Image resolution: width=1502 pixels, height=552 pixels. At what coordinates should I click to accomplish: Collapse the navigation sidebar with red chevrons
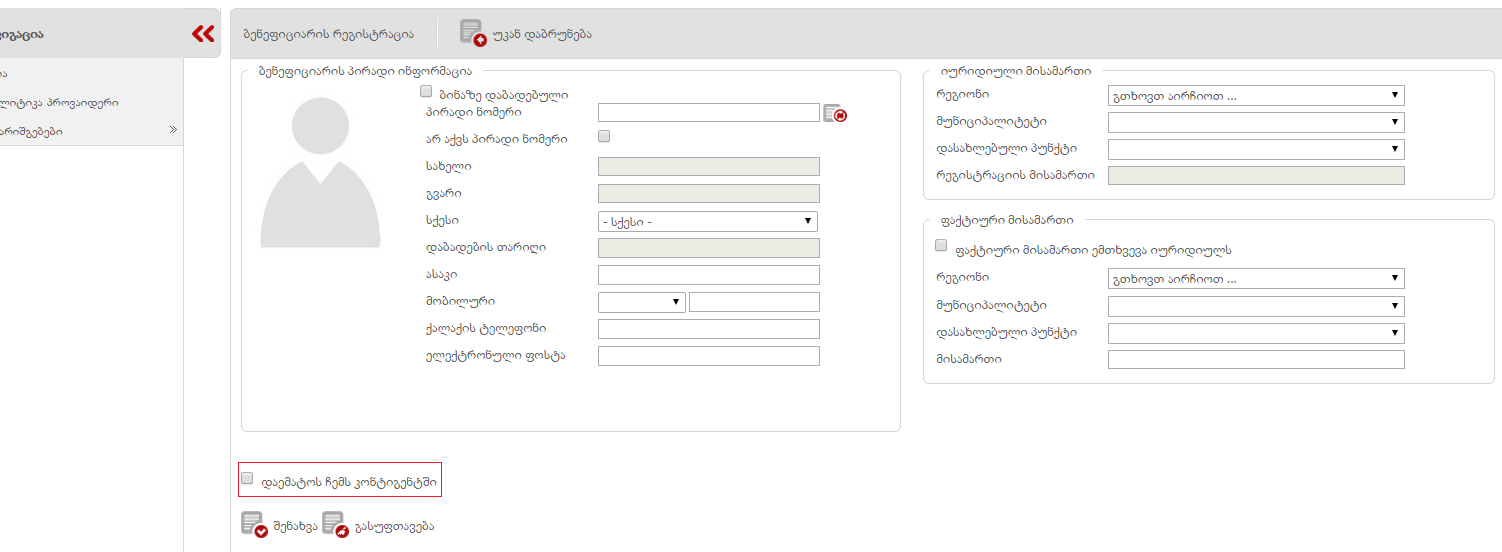pyautogui.click(x=203, y=34)
